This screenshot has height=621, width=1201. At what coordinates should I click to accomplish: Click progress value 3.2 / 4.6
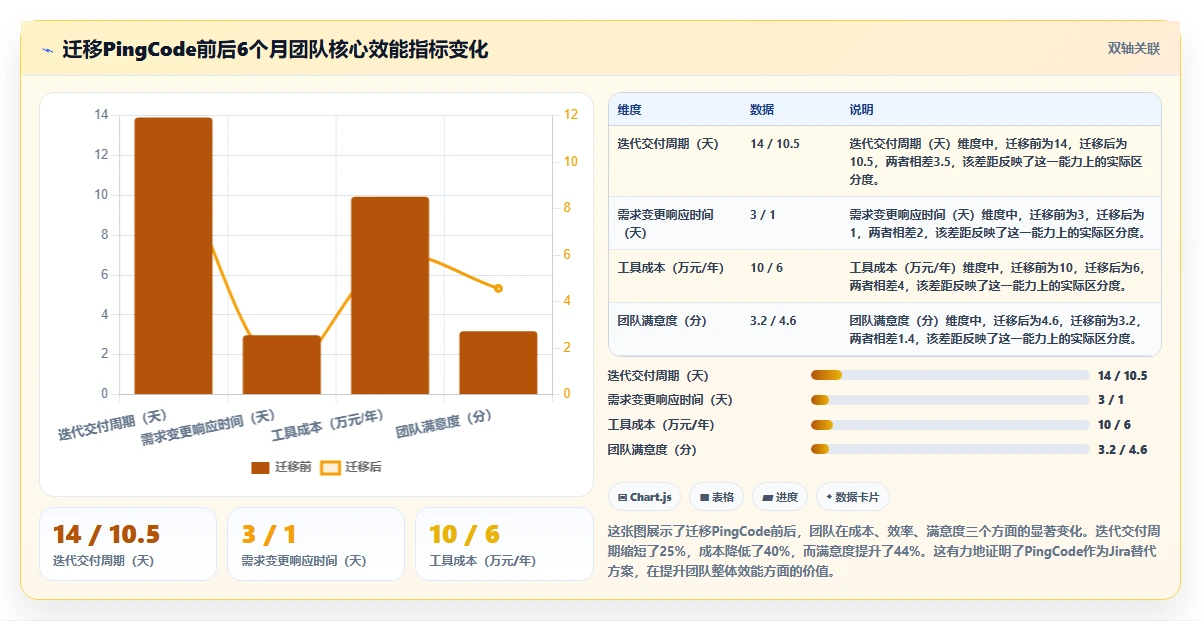1122,450
